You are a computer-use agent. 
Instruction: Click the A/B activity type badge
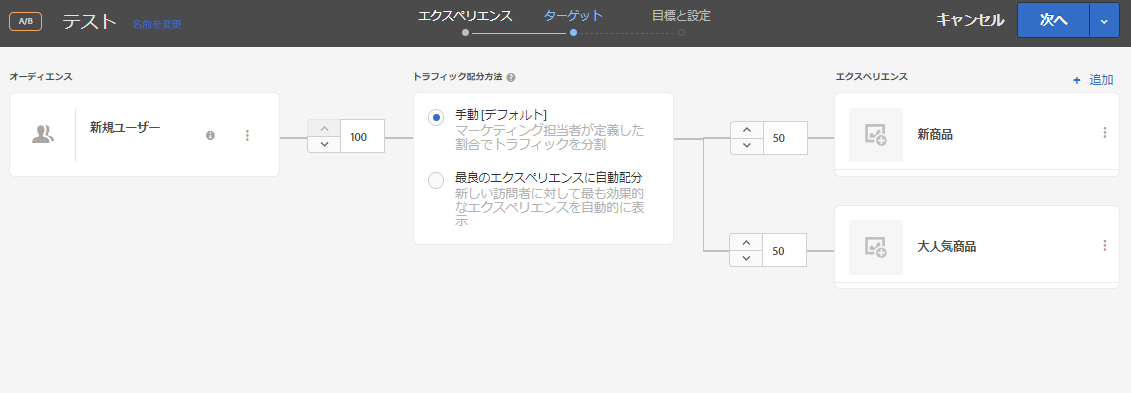click(x=25, y=21)
